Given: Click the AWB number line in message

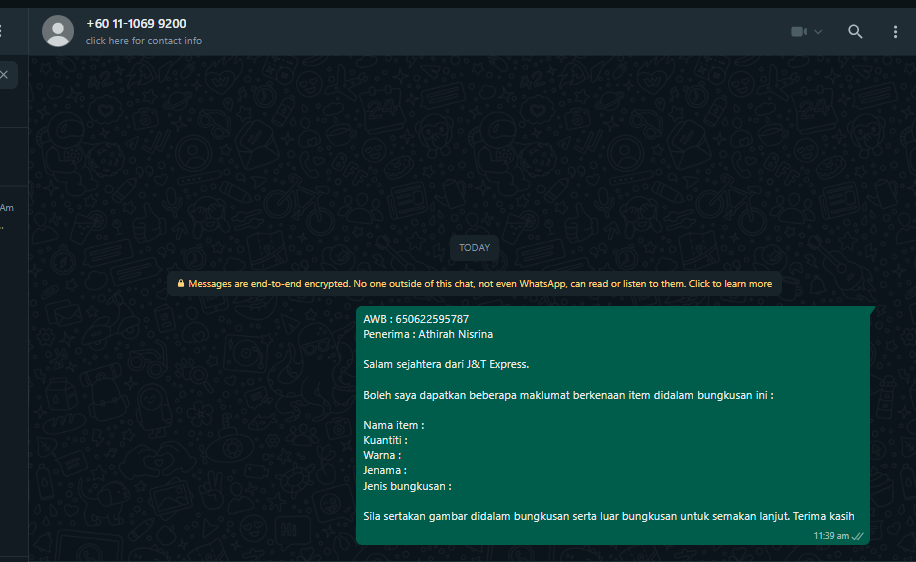Looking at the screenshot, I should coord(416,319).
